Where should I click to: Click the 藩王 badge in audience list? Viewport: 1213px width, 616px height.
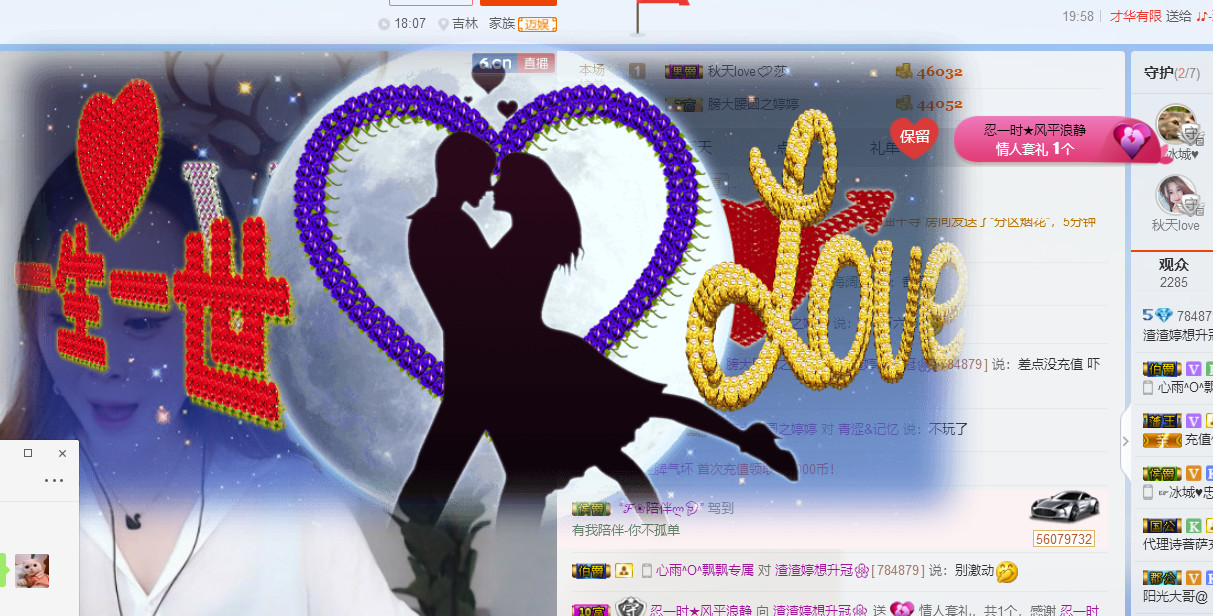[x=1161, y=421]
